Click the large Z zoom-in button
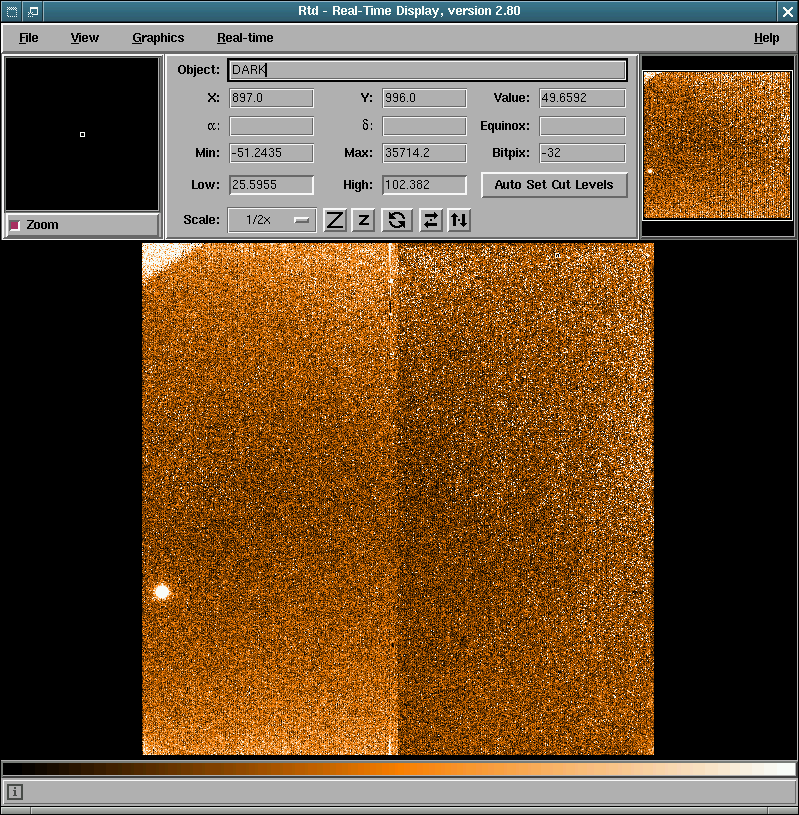Viewport: 799px width, 815px height. (335, 220)
